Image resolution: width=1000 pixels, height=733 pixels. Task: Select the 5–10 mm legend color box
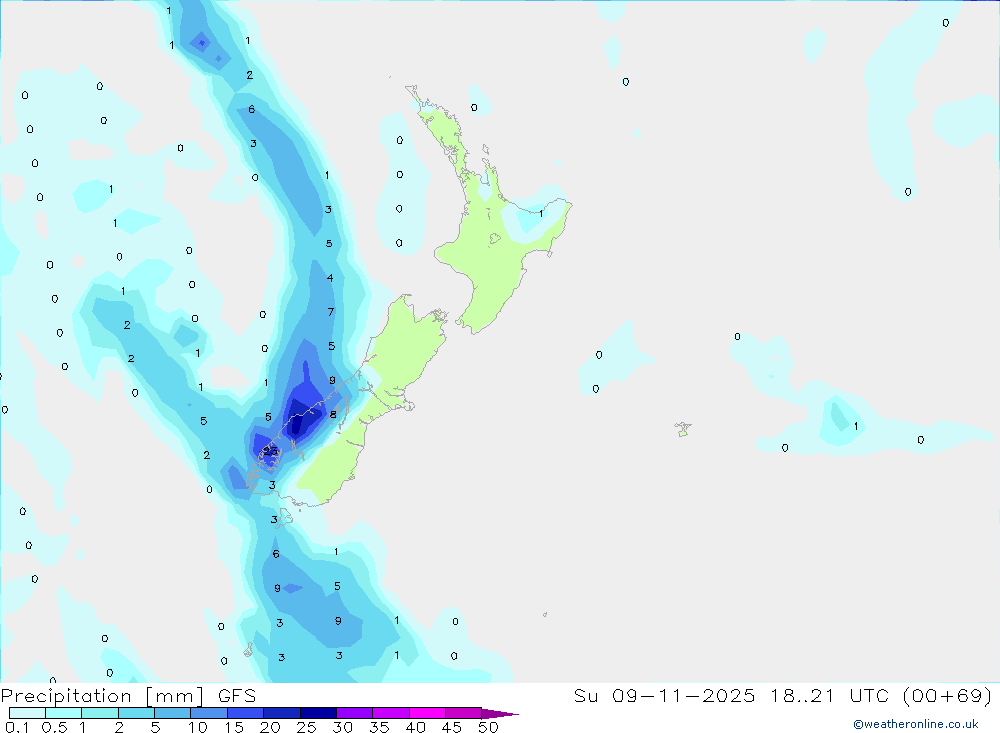point(173,713)
